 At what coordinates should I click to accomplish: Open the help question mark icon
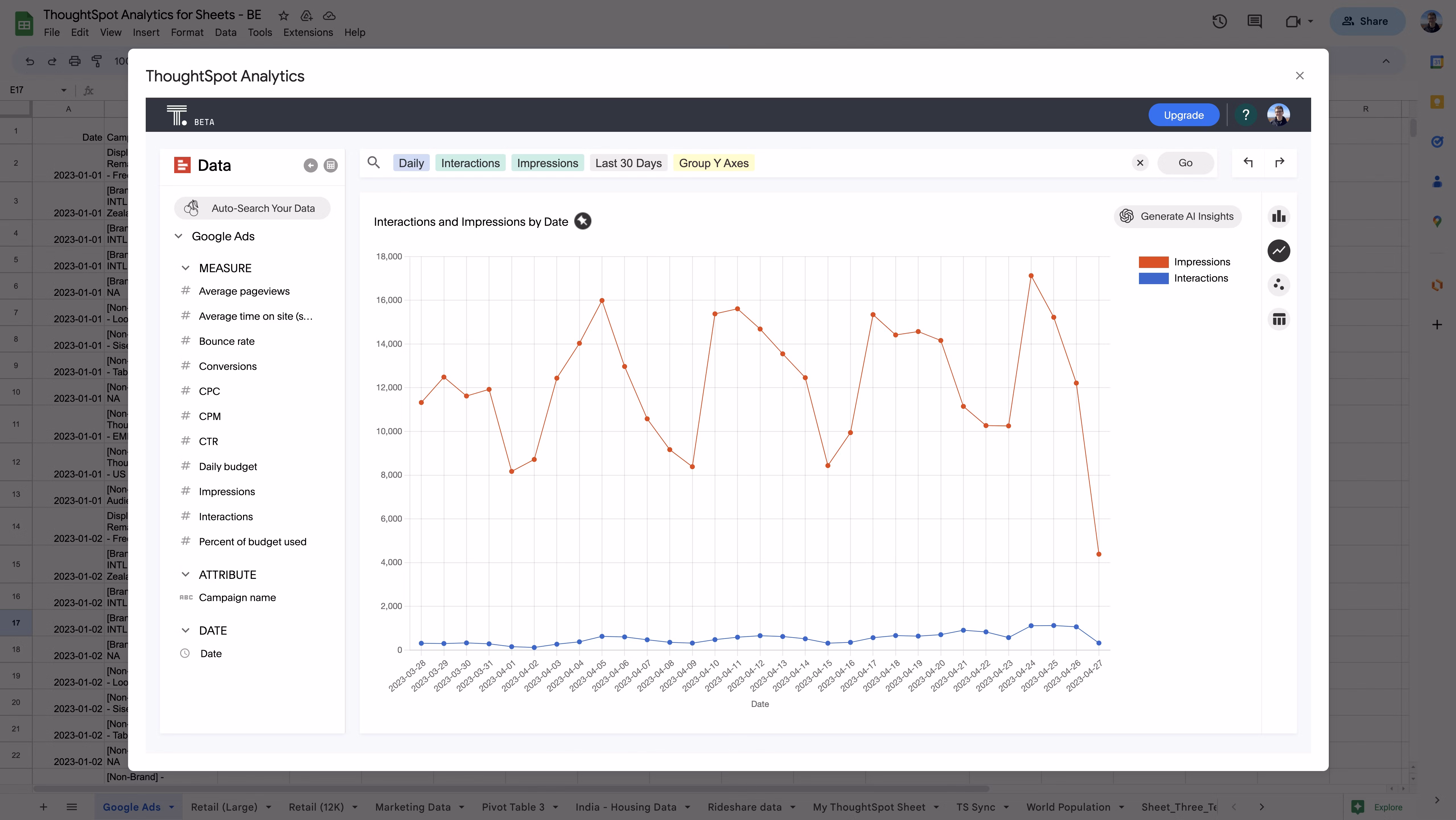tap(1246, 115)
